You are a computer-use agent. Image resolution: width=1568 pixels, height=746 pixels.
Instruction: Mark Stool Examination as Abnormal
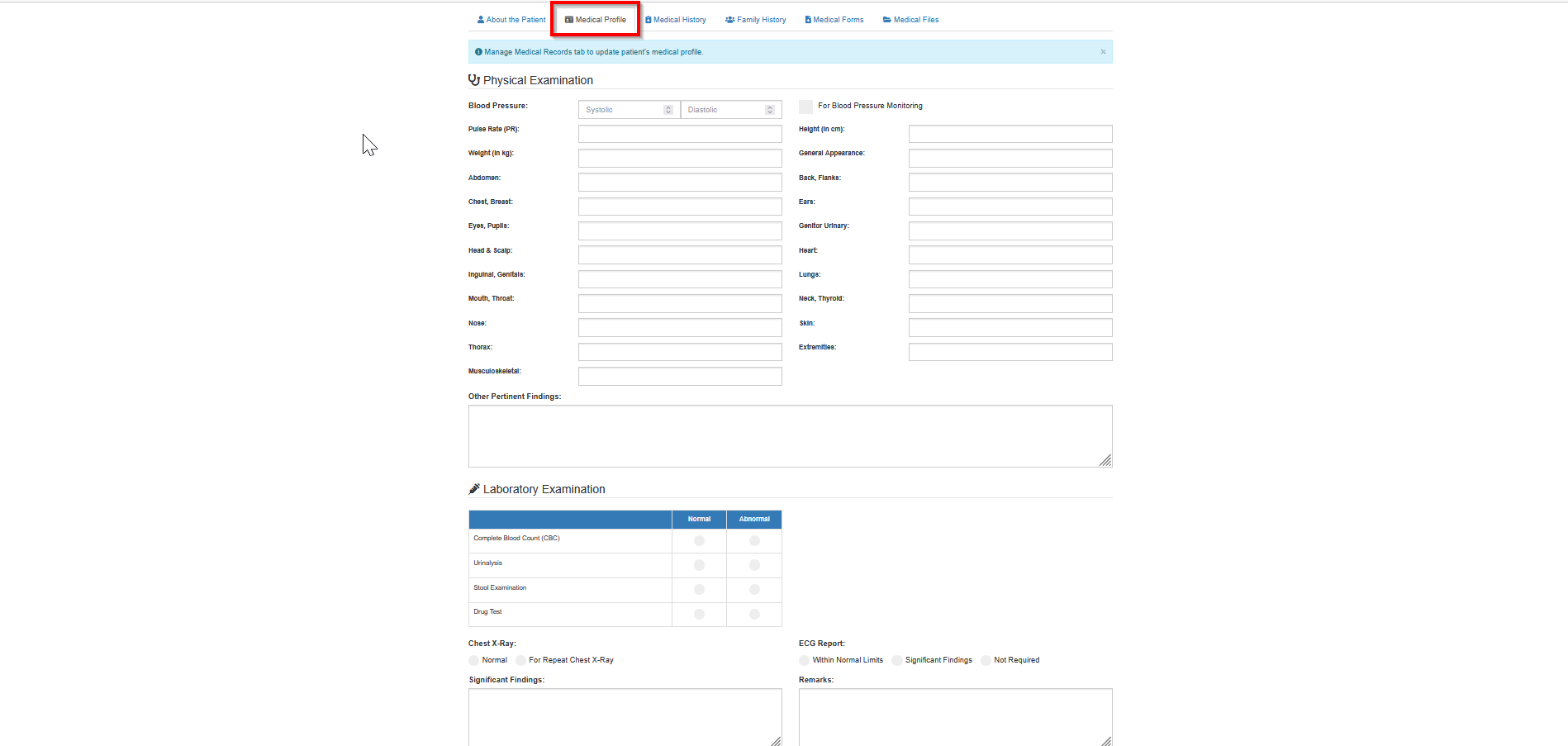754,590
